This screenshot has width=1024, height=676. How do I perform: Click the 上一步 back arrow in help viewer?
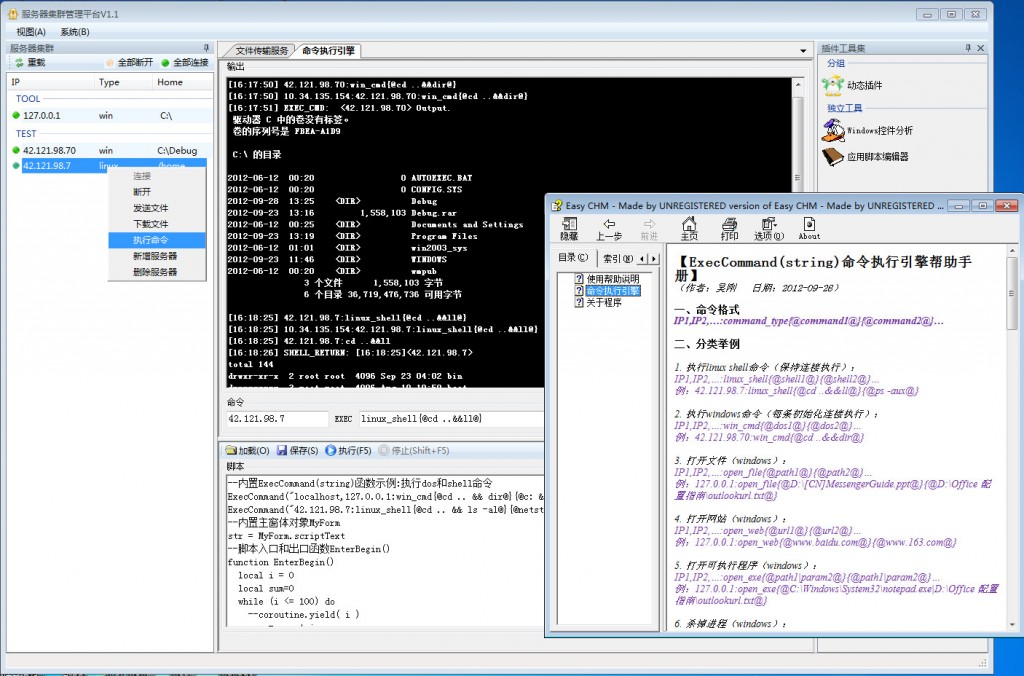(x=609, y=225)
